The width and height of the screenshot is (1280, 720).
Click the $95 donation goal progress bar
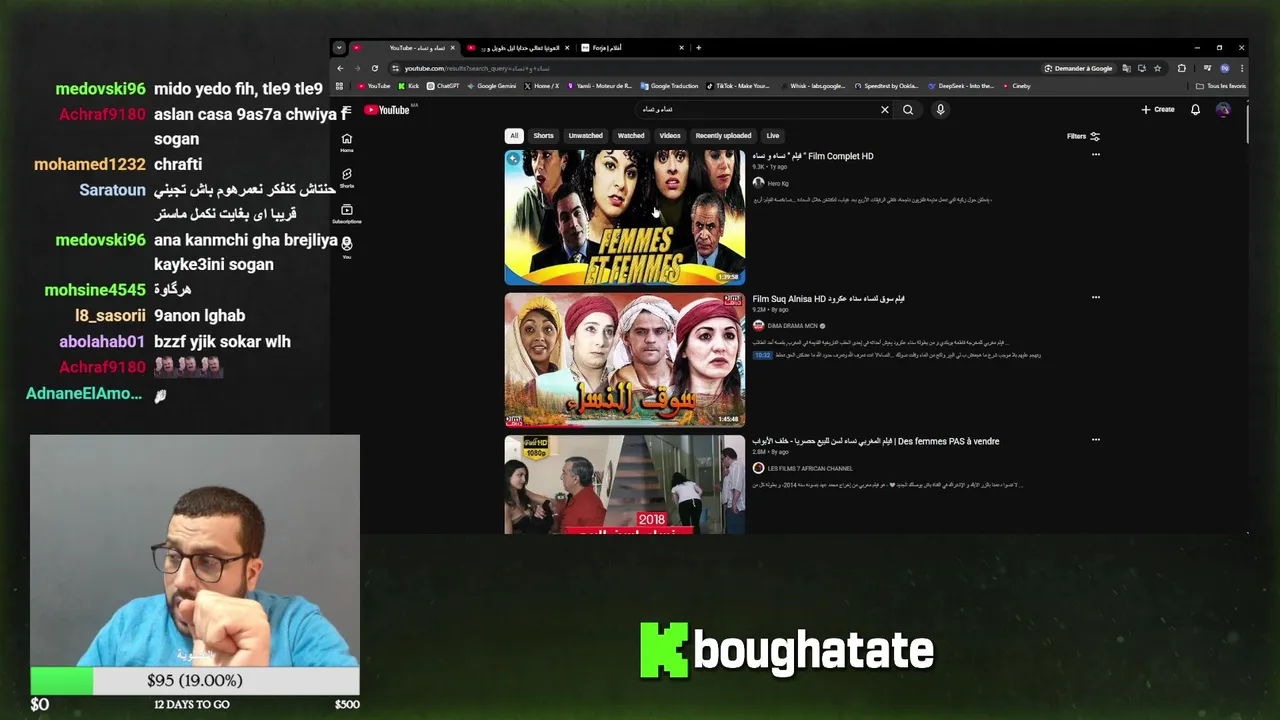(195, 680)
